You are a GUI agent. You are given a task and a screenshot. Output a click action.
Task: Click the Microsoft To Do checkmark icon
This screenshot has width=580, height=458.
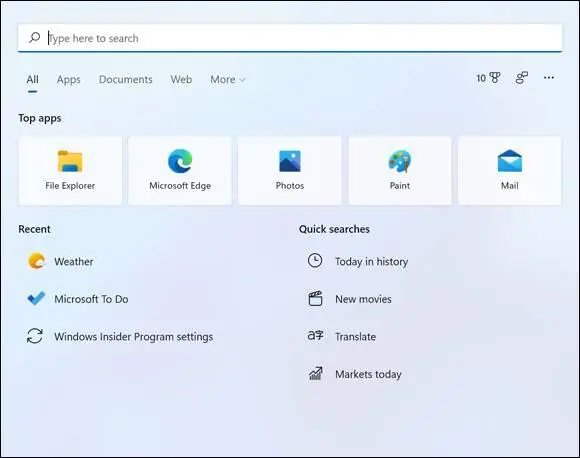36,298
